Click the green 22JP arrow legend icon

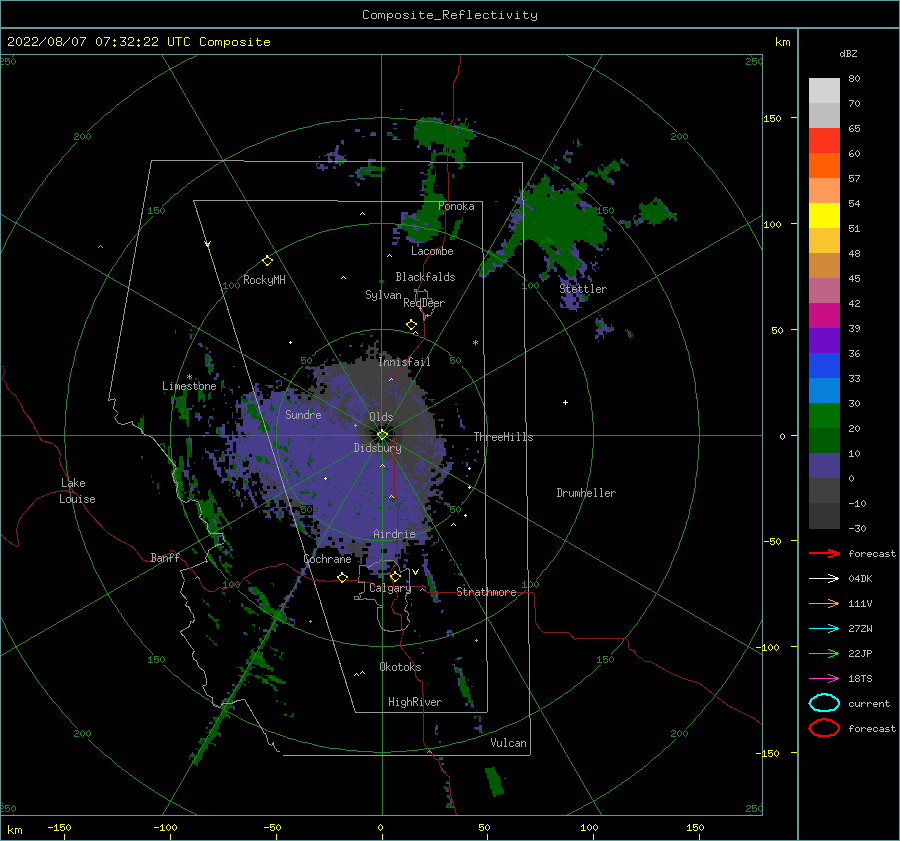point(824,653)
